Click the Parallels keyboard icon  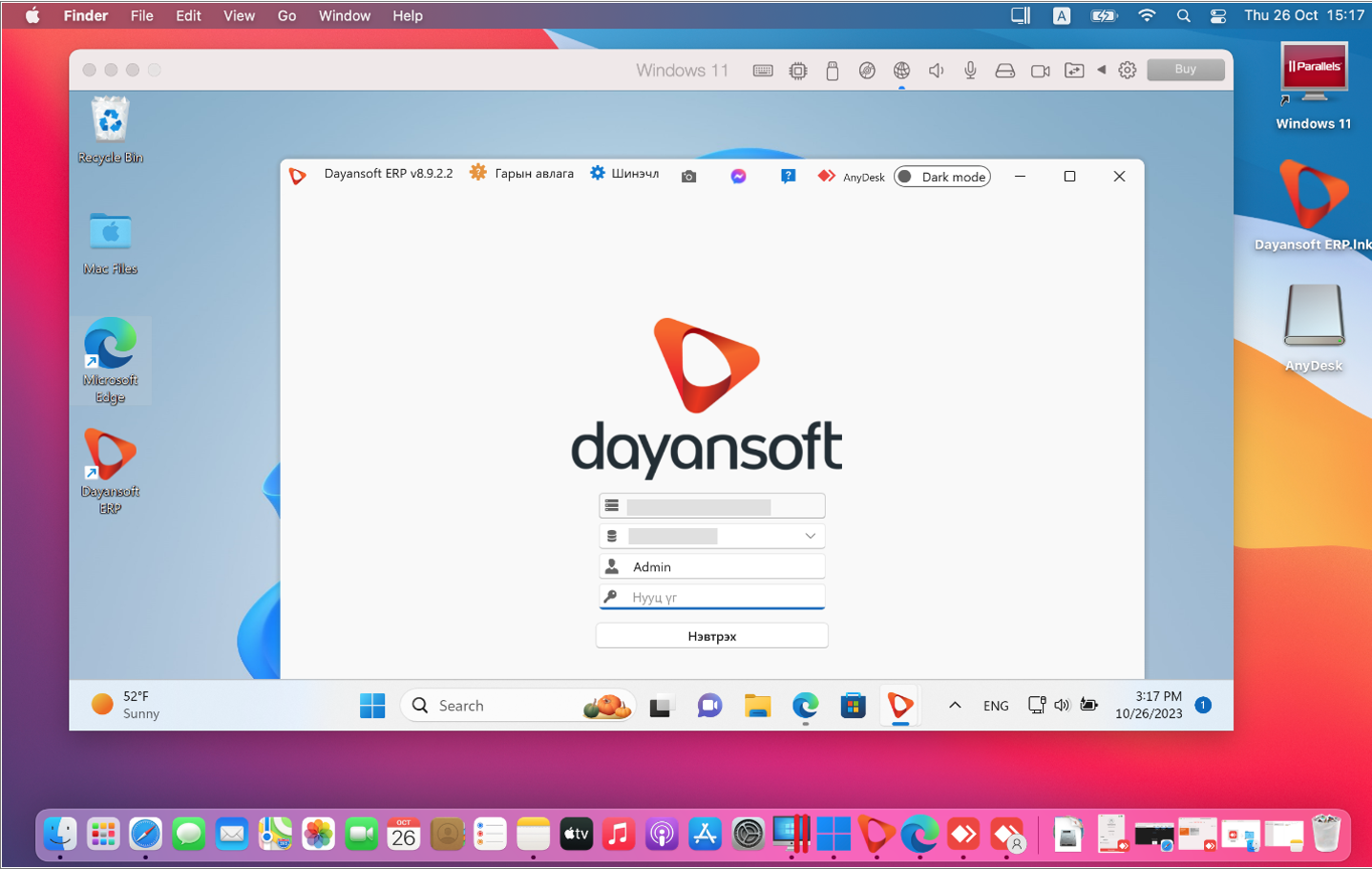click(x=763, y=71)
